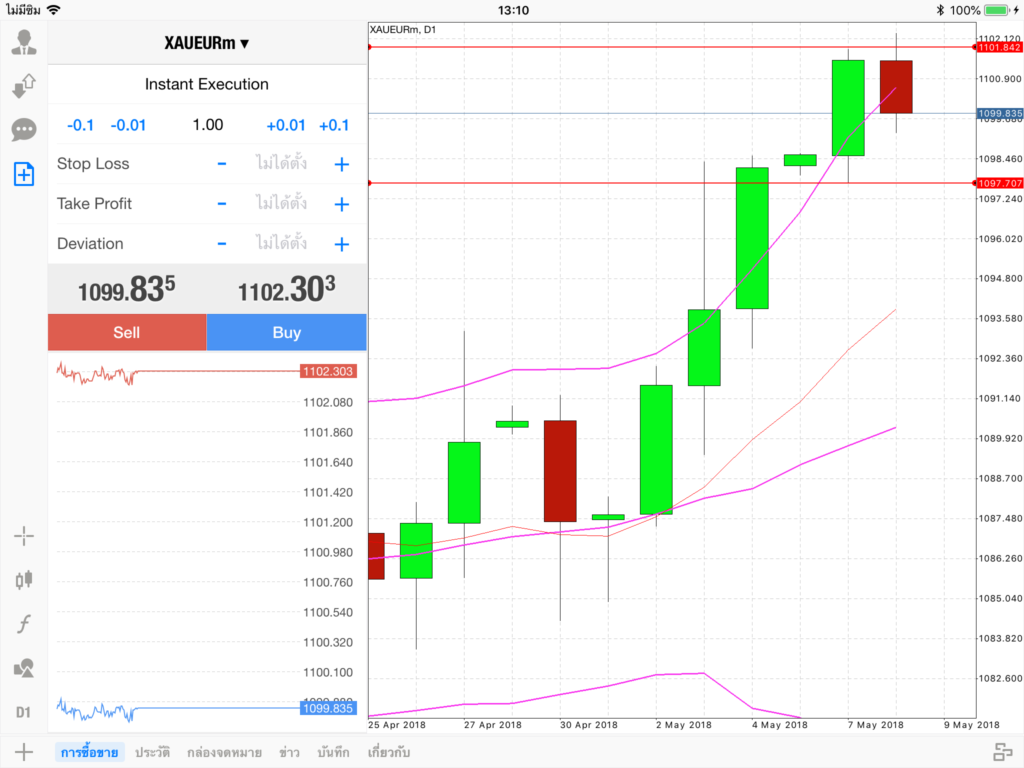This screenshot has width=1024, height=768.
Task: Select the 1101.842 red horizontal line marker
Action: [999, 47]
